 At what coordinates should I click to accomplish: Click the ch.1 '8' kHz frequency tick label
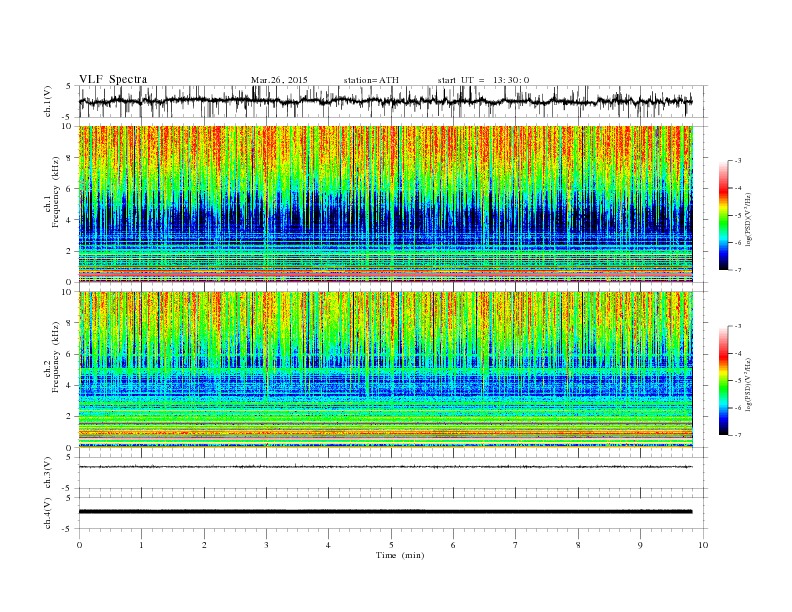coord(70,158)
